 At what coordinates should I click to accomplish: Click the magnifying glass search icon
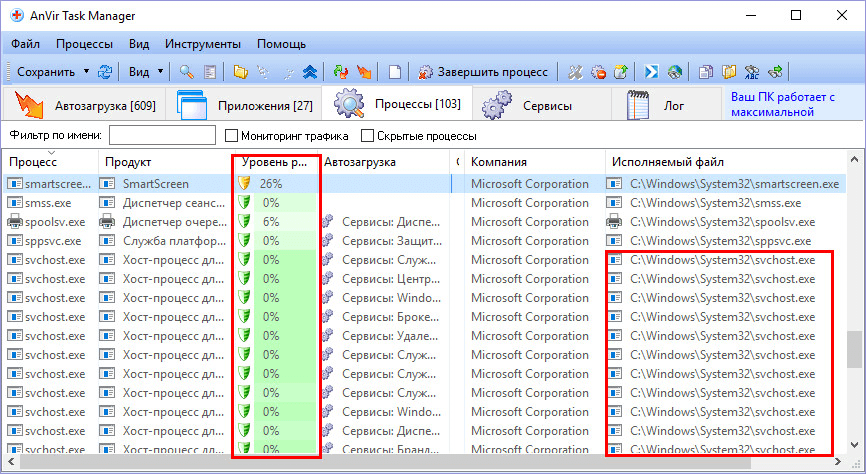point(186,72)
